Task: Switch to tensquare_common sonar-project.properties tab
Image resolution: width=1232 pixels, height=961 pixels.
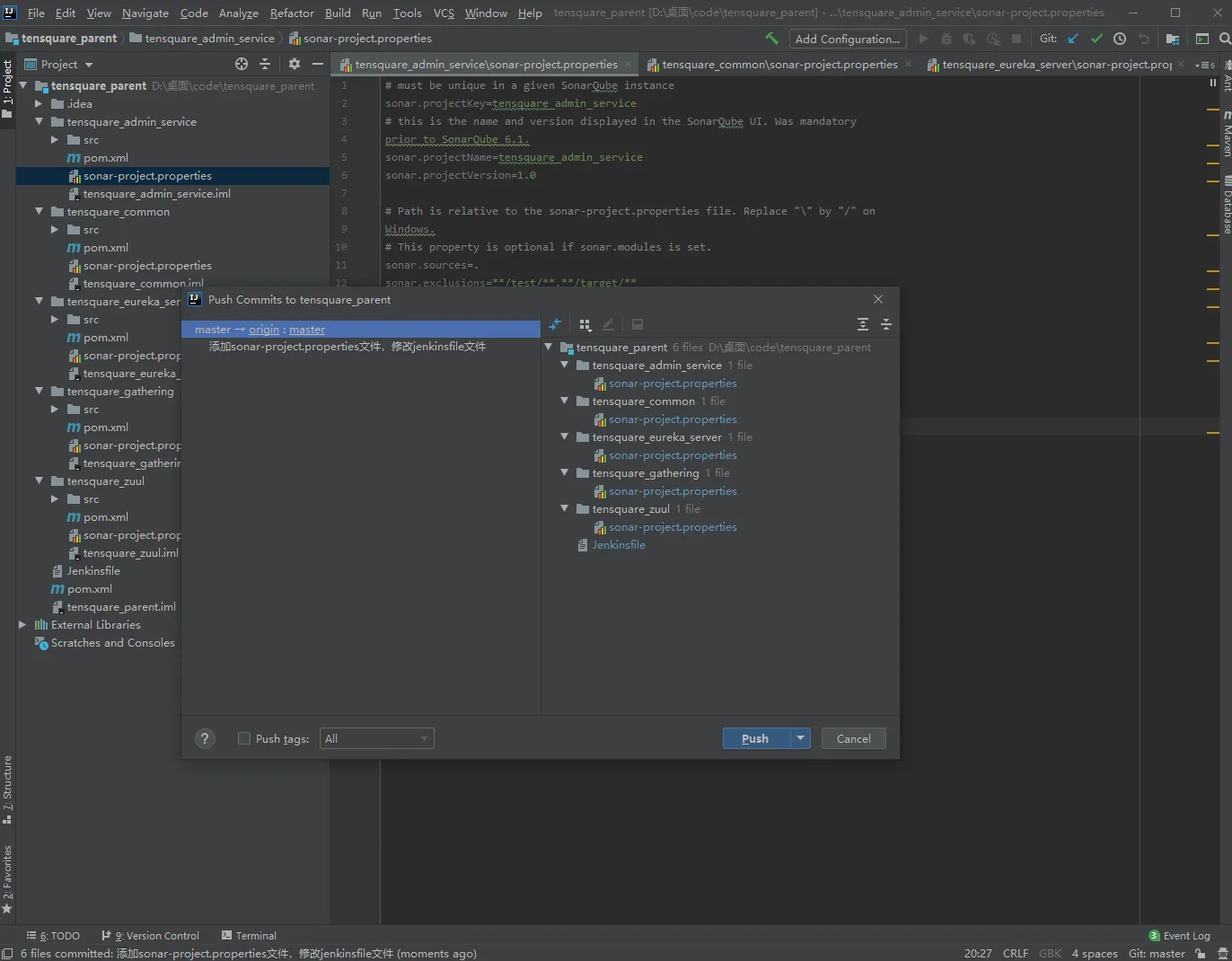Action: [779, 65]
